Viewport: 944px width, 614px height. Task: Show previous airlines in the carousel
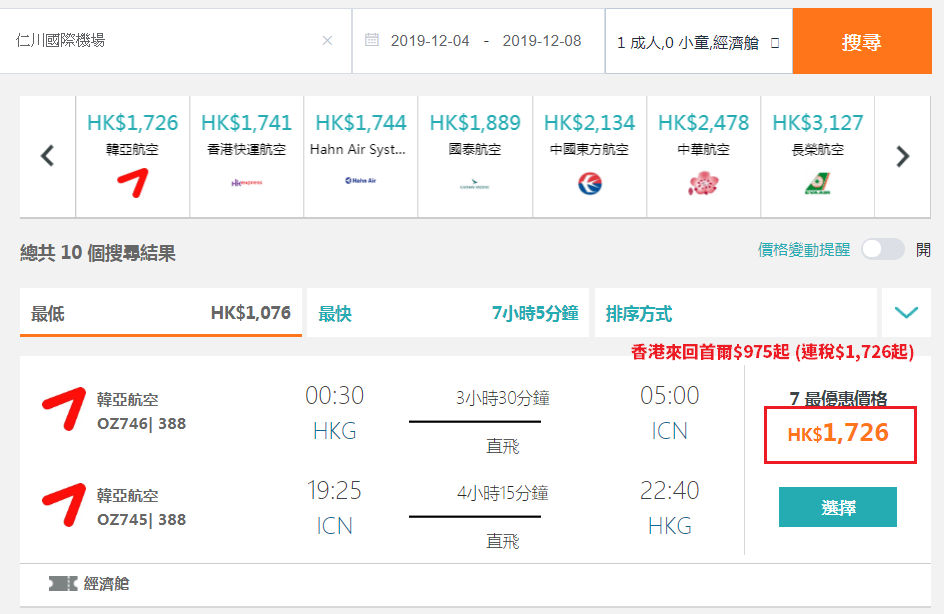click(x=48, y=156)
